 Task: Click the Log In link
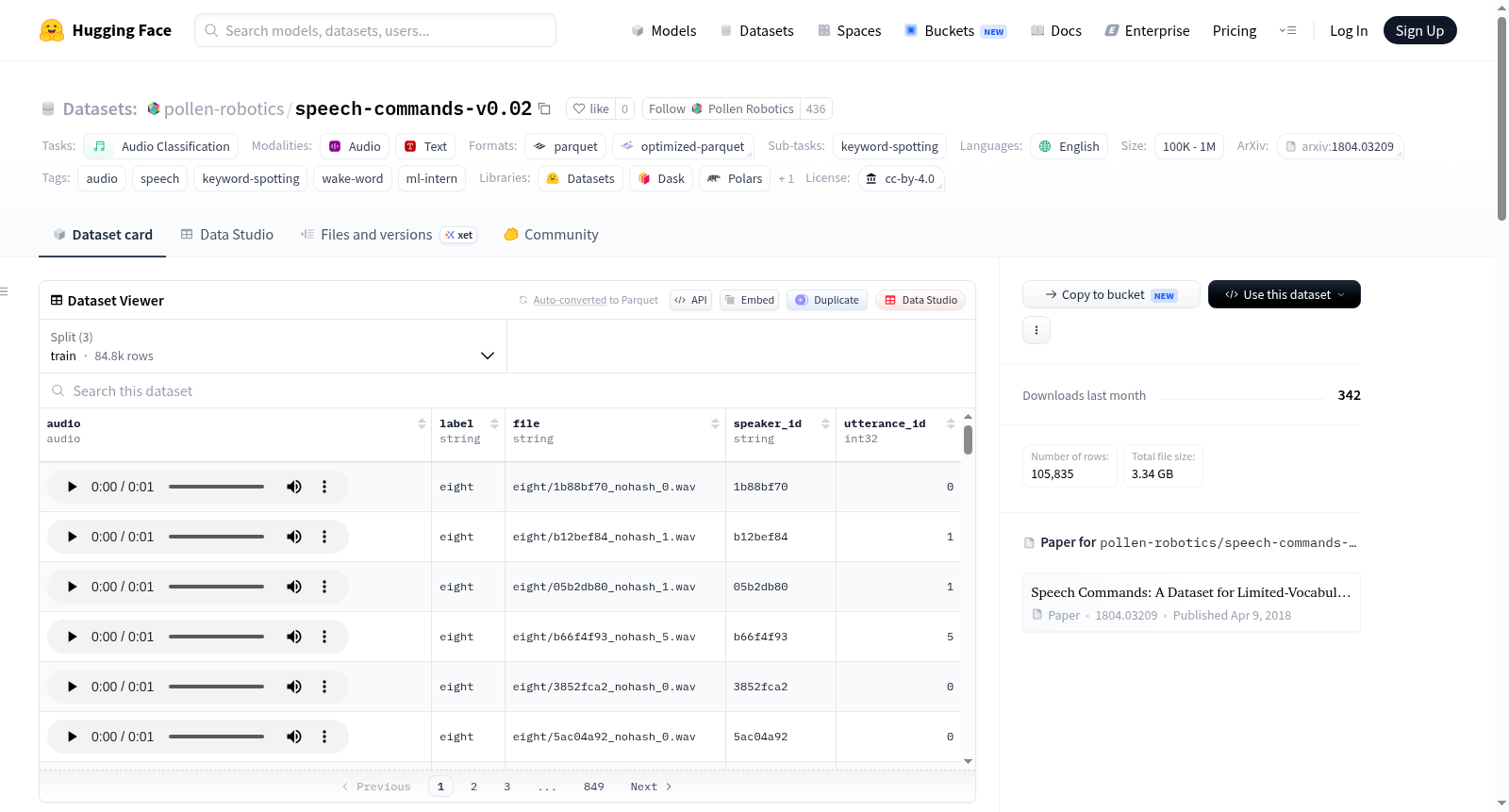coord(1349,30)
